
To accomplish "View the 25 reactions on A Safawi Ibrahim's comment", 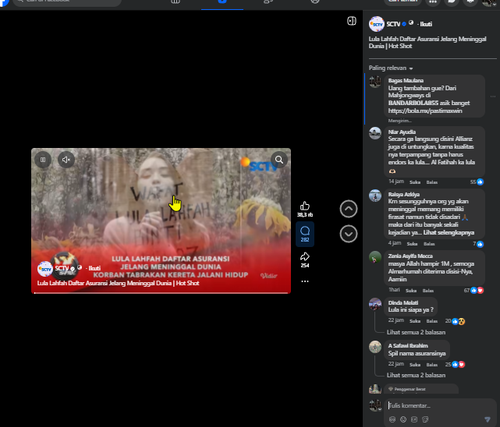I will coord(455,364).
